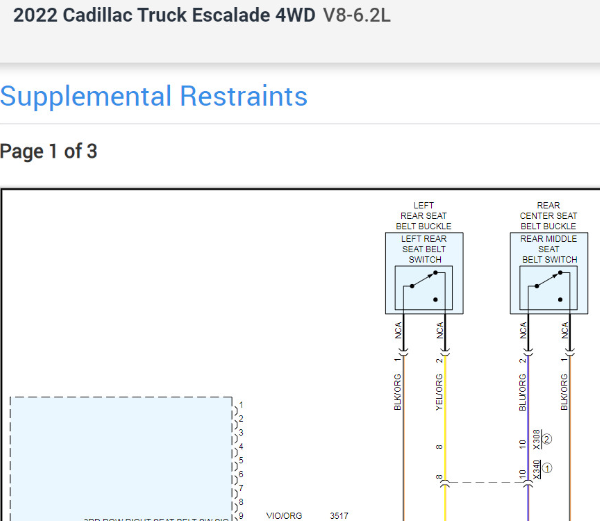Click the circled 2 marker beside X308
This screenshot has height=521, width=600.
click(x=547, y=438)
